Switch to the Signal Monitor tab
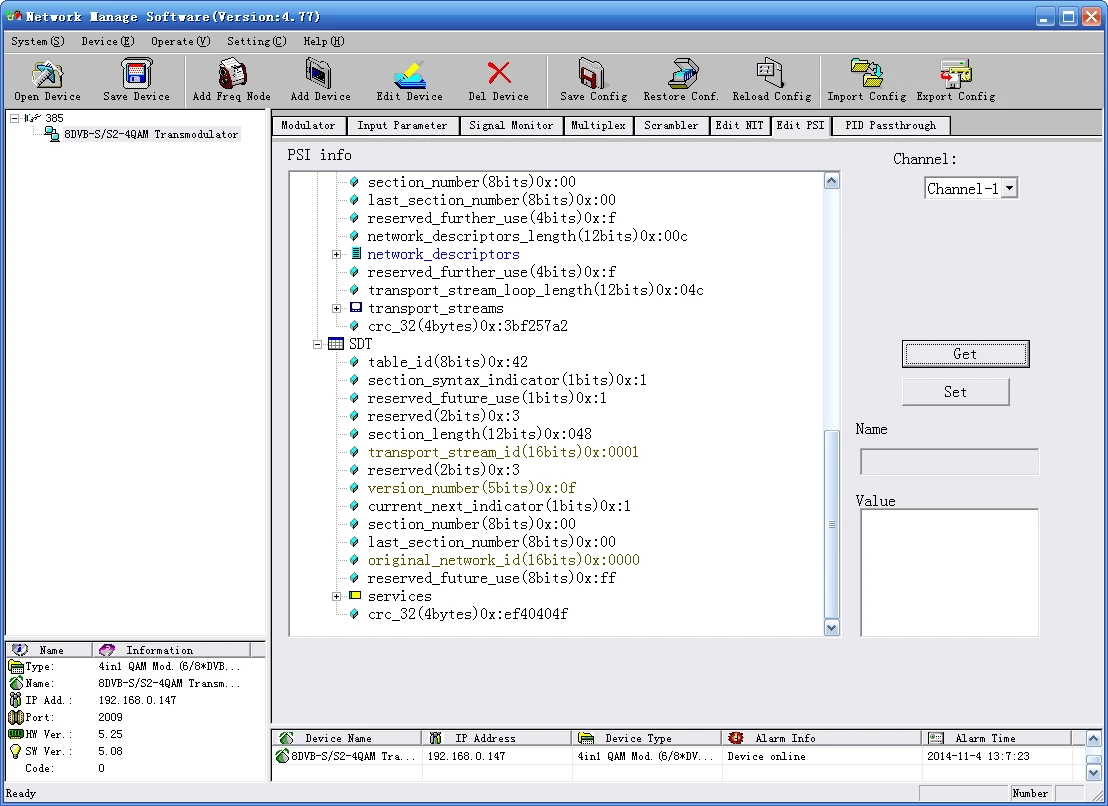 (510, 126)
